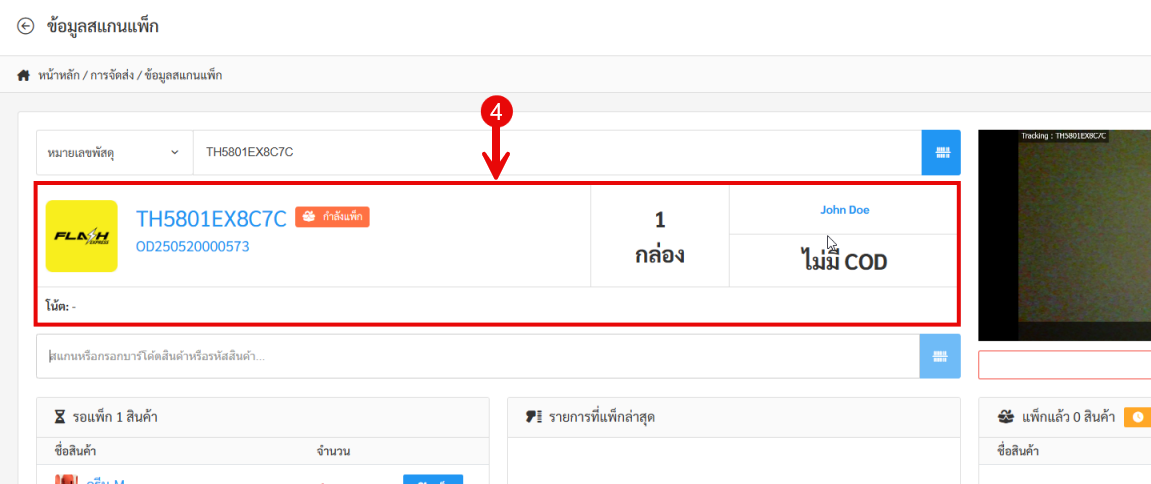Image resolution: width=1151 pixels, height=484 pixels.
Task: Click the barcode button beside product scan field
Action: (x=940, y=356)
